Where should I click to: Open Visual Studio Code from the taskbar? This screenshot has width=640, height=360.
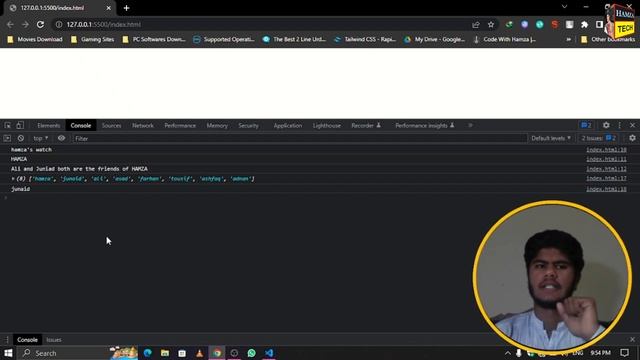tap(269, 353)
